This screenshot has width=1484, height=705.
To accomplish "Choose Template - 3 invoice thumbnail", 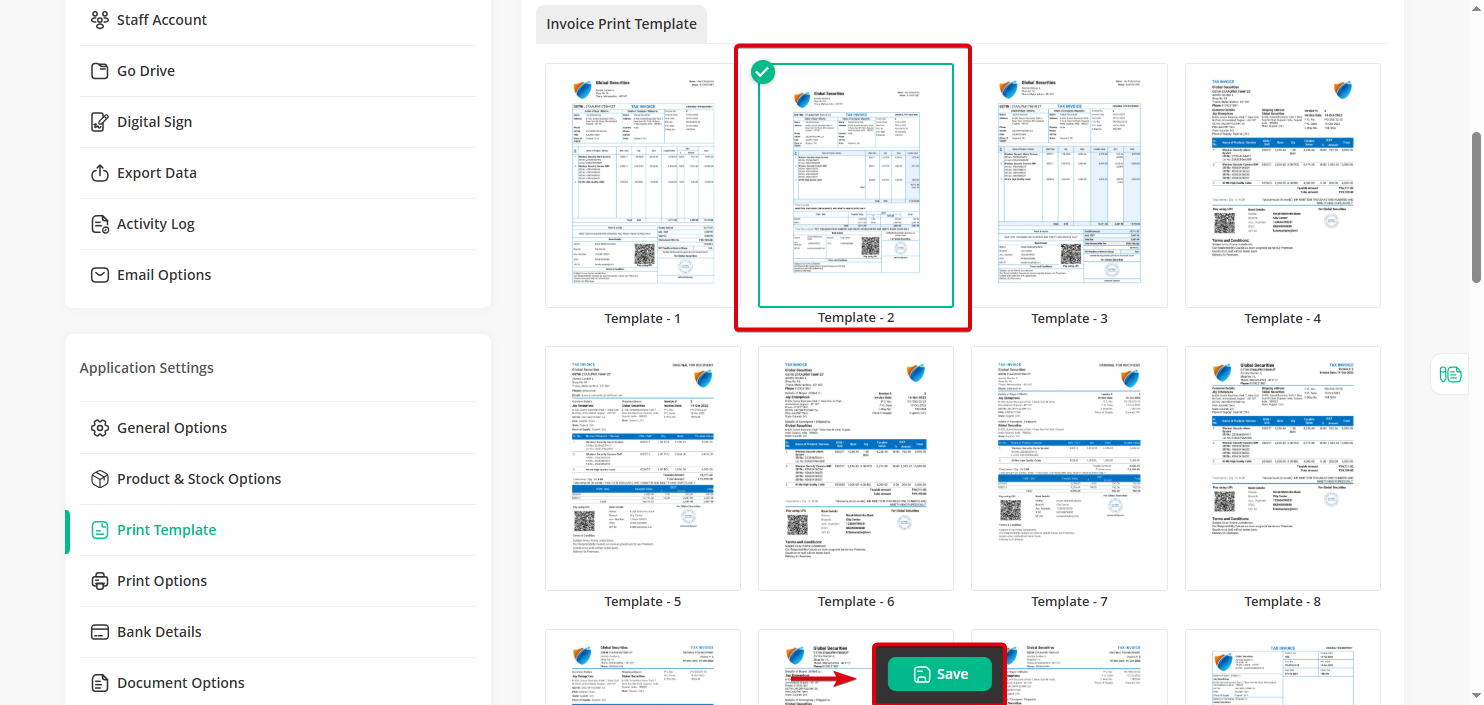I will click(x=1069, y=186).
